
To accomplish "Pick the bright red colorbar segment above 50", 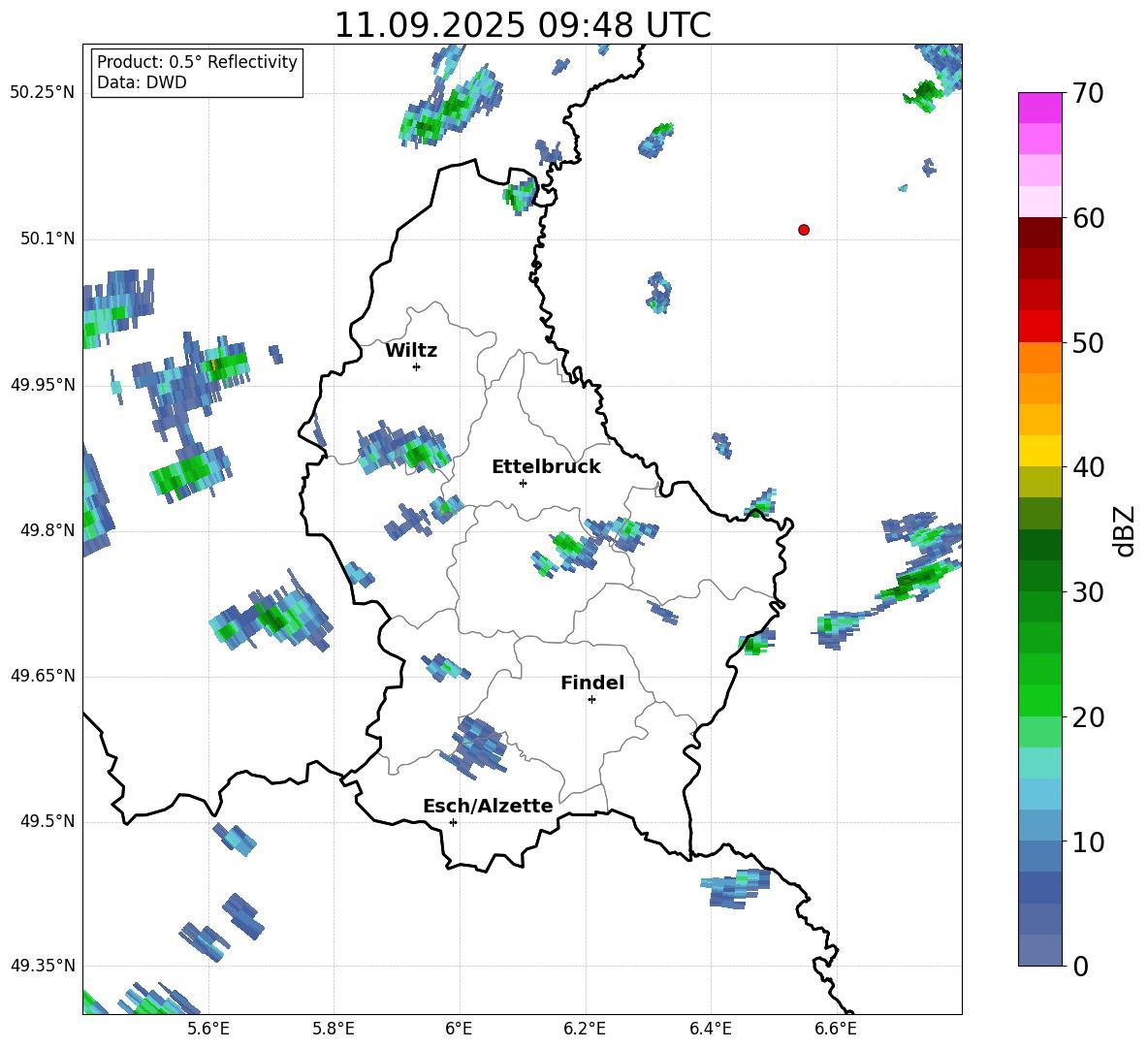I will click(x=1040, y=326).
